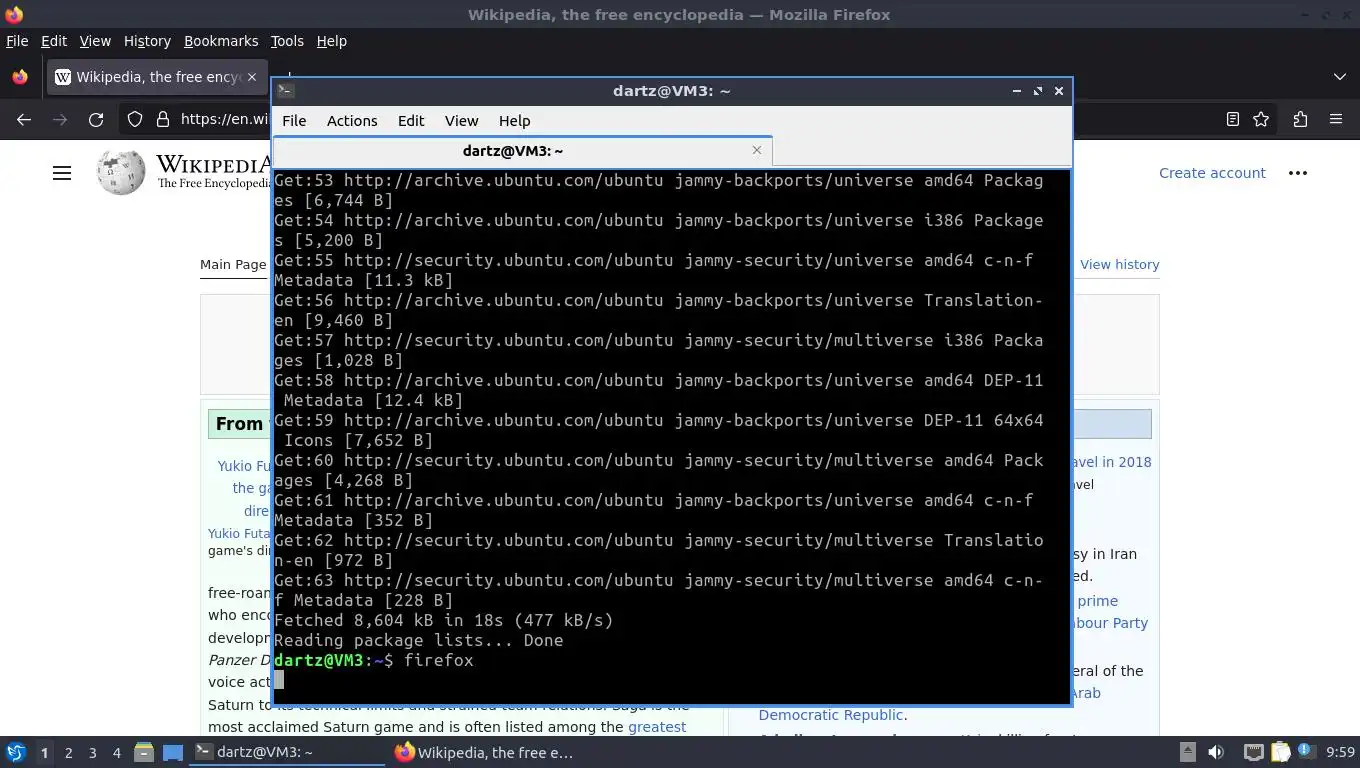Open the clipboard manager tray icon
The height and width of the screenshot is (768, 1360).
1280,752
